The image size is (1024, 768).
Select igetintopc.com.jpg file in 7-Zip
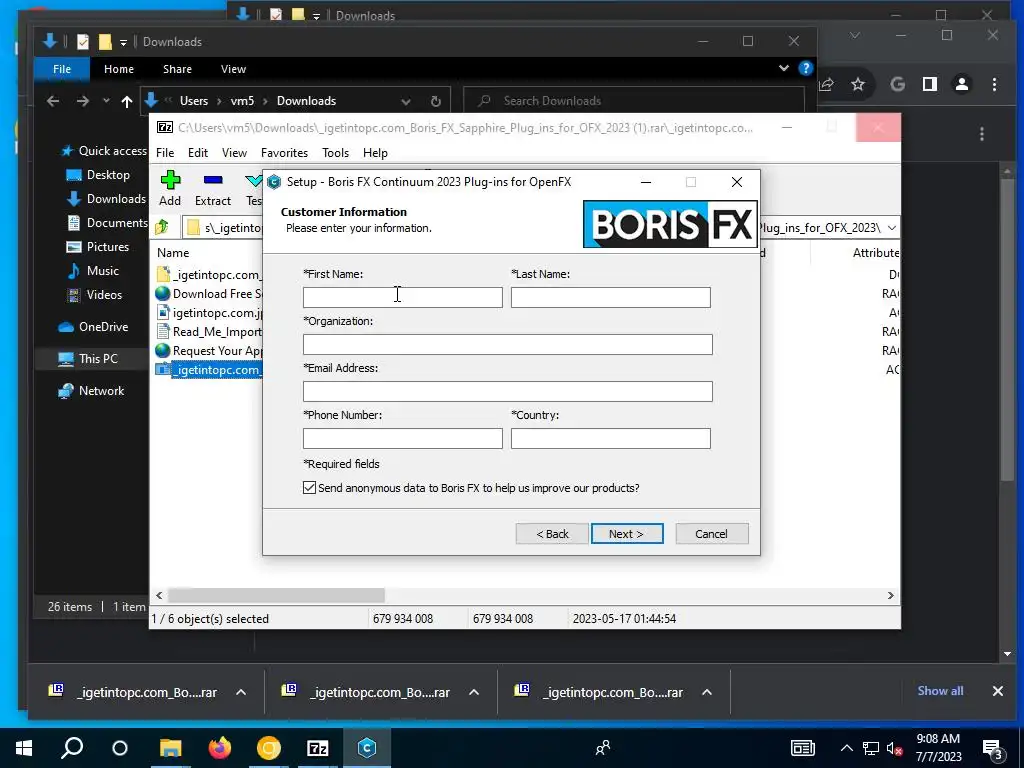[x=209, y=313]
